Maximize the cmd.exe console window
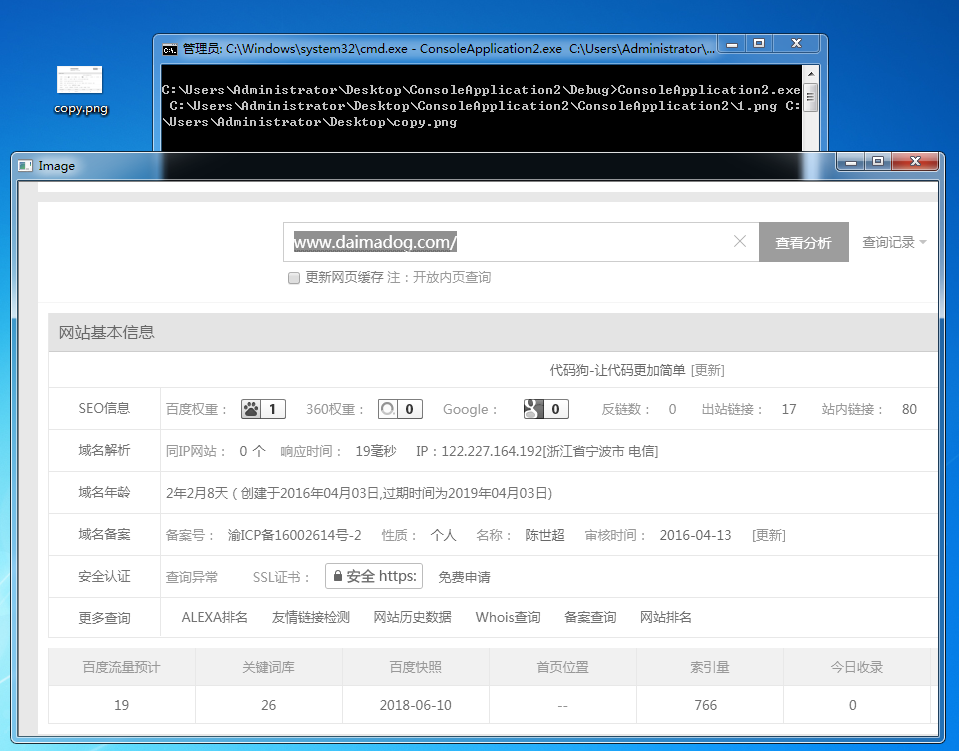Screen dimensions: 959x751 pyautogui.click(x=759, y=44)
